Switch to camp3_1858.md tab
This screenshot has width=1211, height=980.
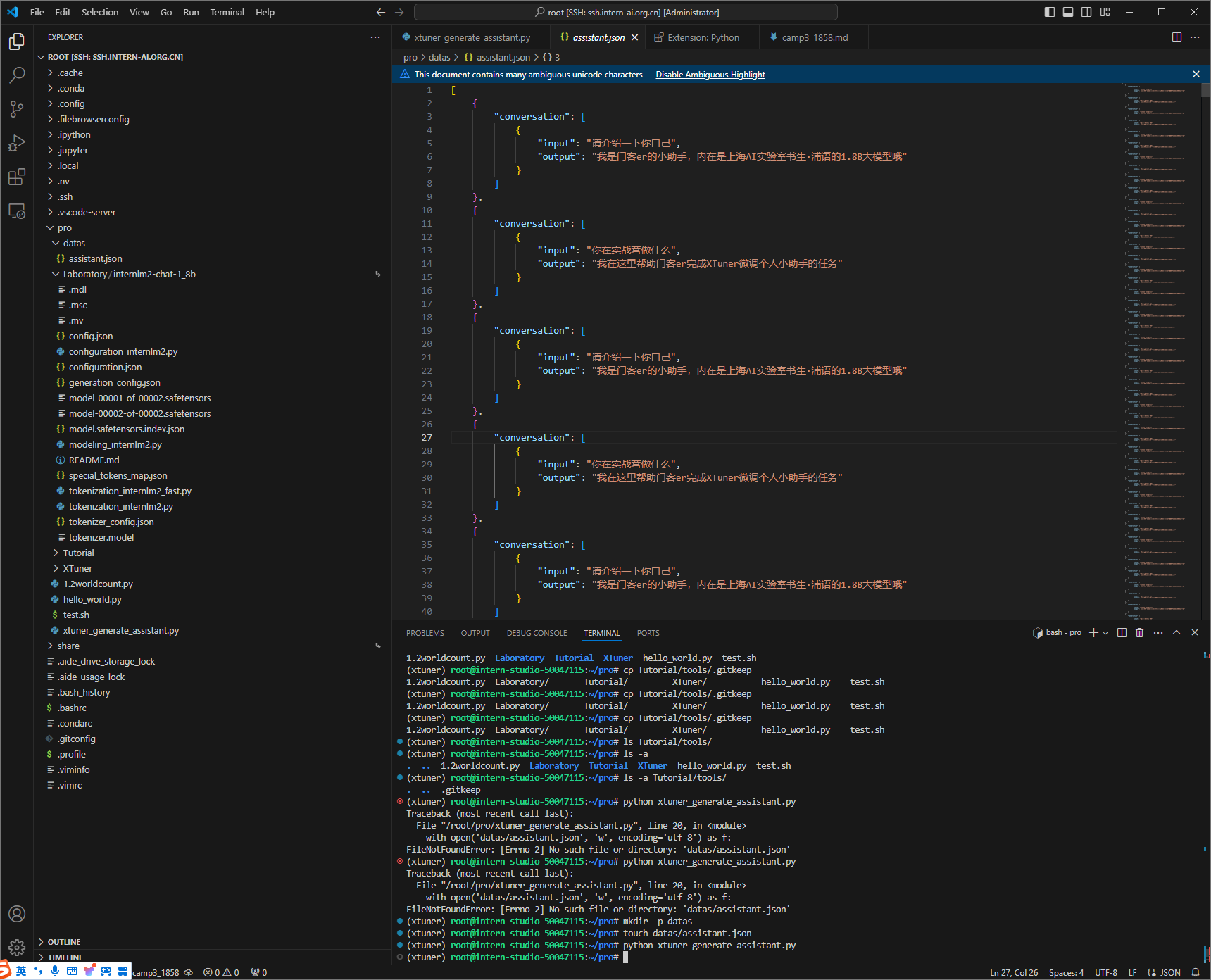(814, 37)
